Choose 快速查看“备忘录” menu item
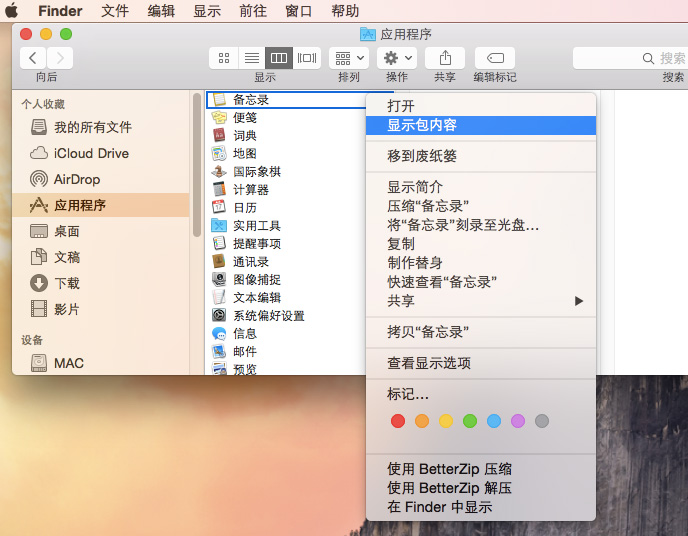Image resolution: width=688 pixels, height=536 pixels. [x=481, y=282]
